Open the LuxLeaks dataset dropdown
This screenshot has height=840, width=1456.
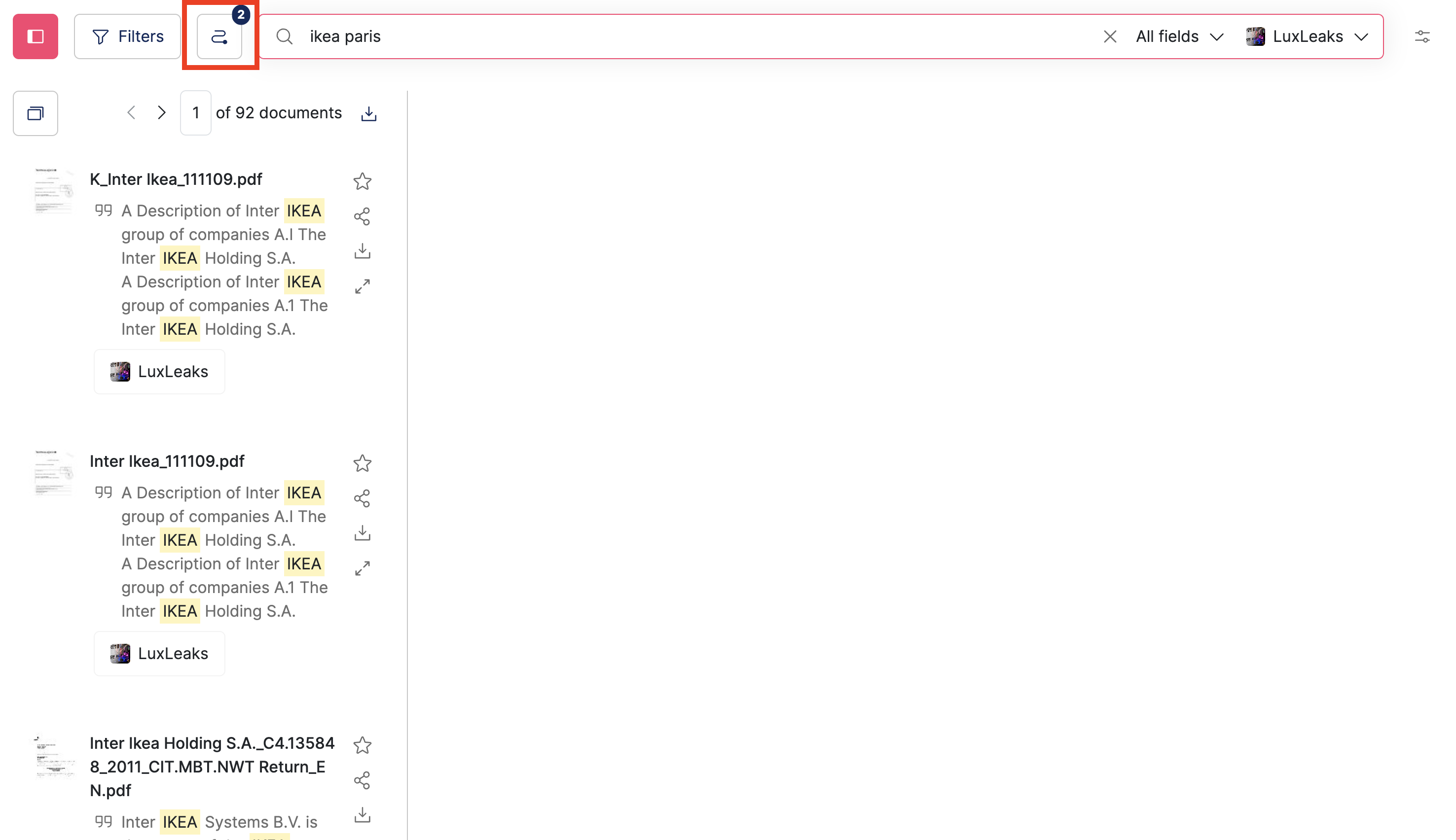1308,36
